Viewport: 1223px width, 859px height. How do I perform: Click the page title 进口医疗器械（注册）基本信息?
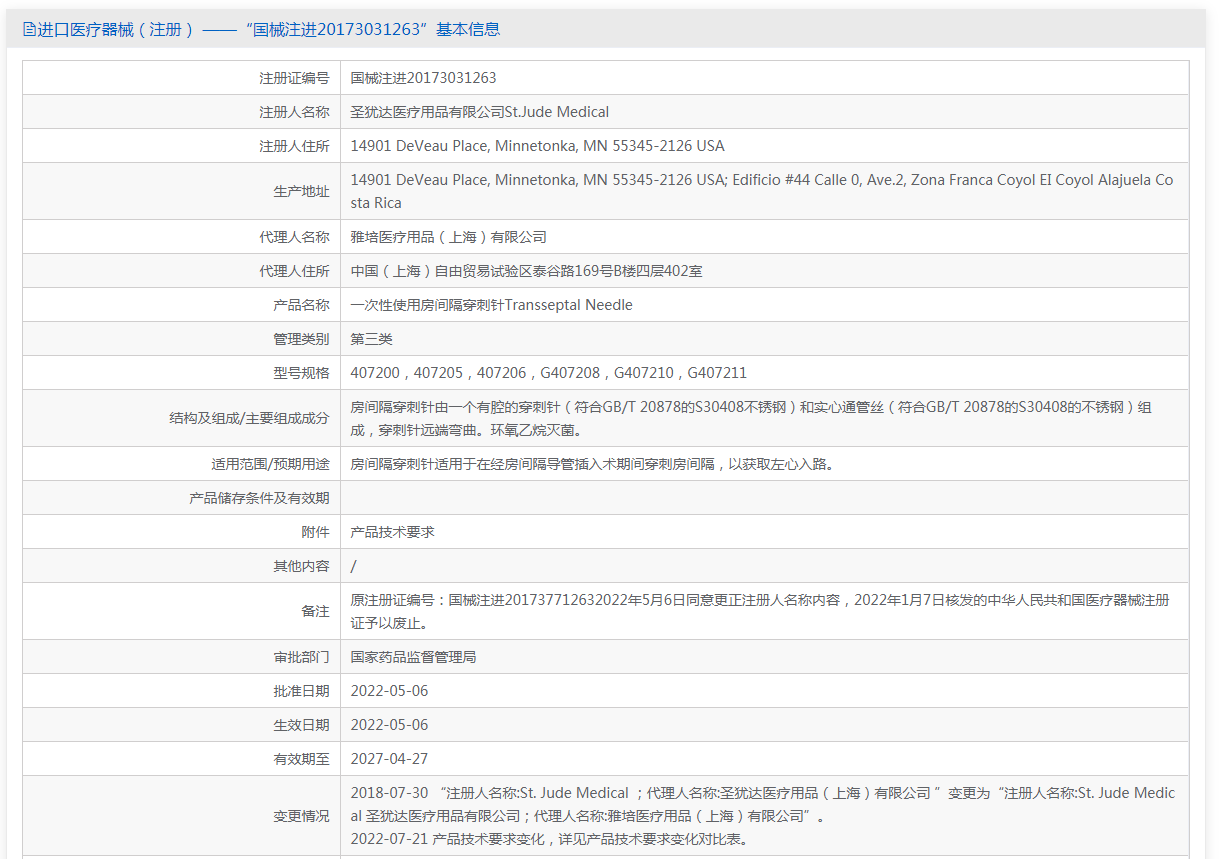pos(269,30)
